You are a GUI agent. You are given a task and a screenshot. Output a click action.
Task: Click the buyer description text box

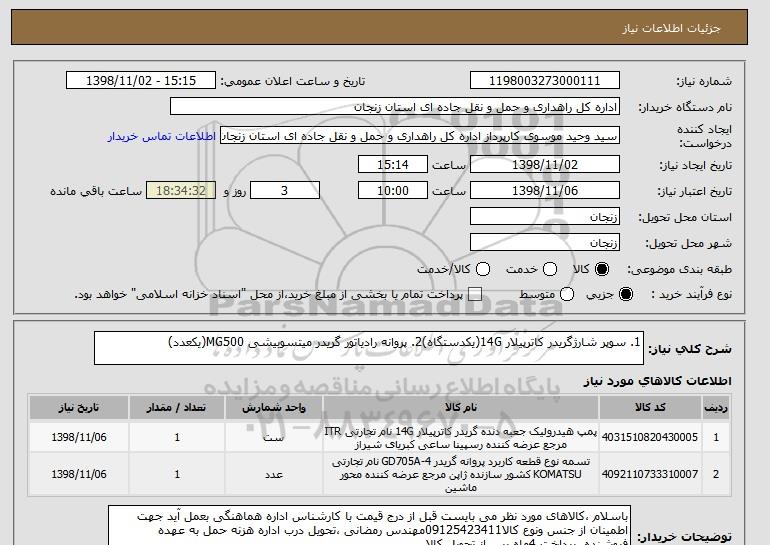(x=369, y=525)
